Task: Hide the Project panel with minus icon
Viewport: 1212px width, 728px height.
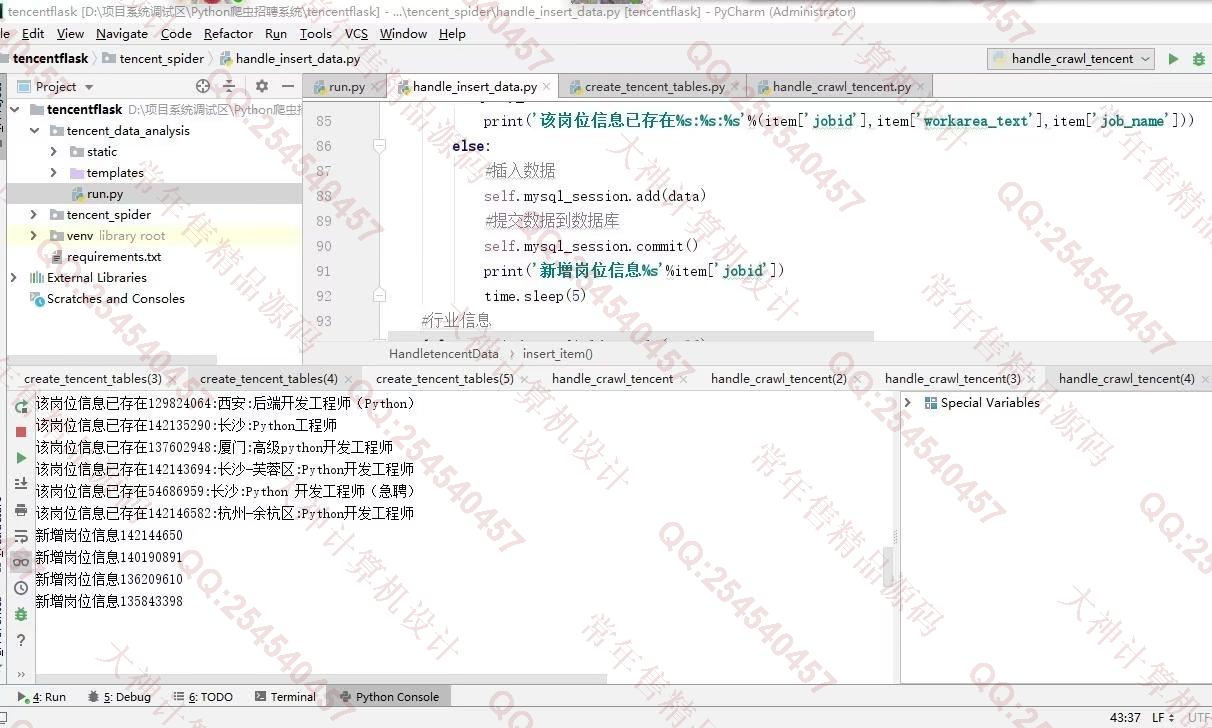Action: (288, 86)
